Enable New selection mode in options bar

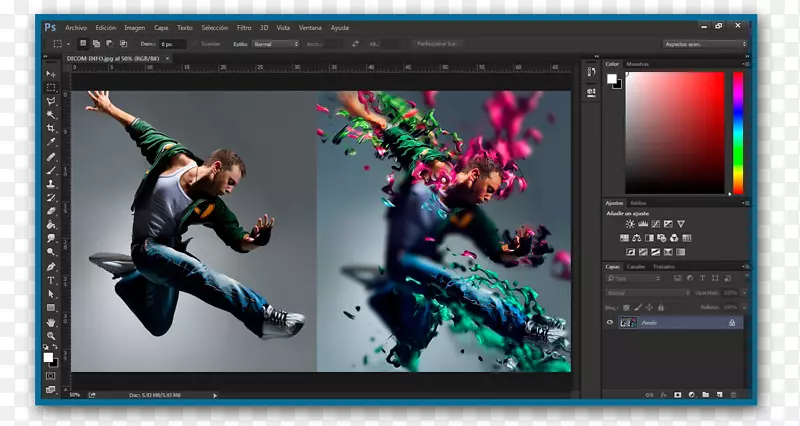[x=83, y=44]
